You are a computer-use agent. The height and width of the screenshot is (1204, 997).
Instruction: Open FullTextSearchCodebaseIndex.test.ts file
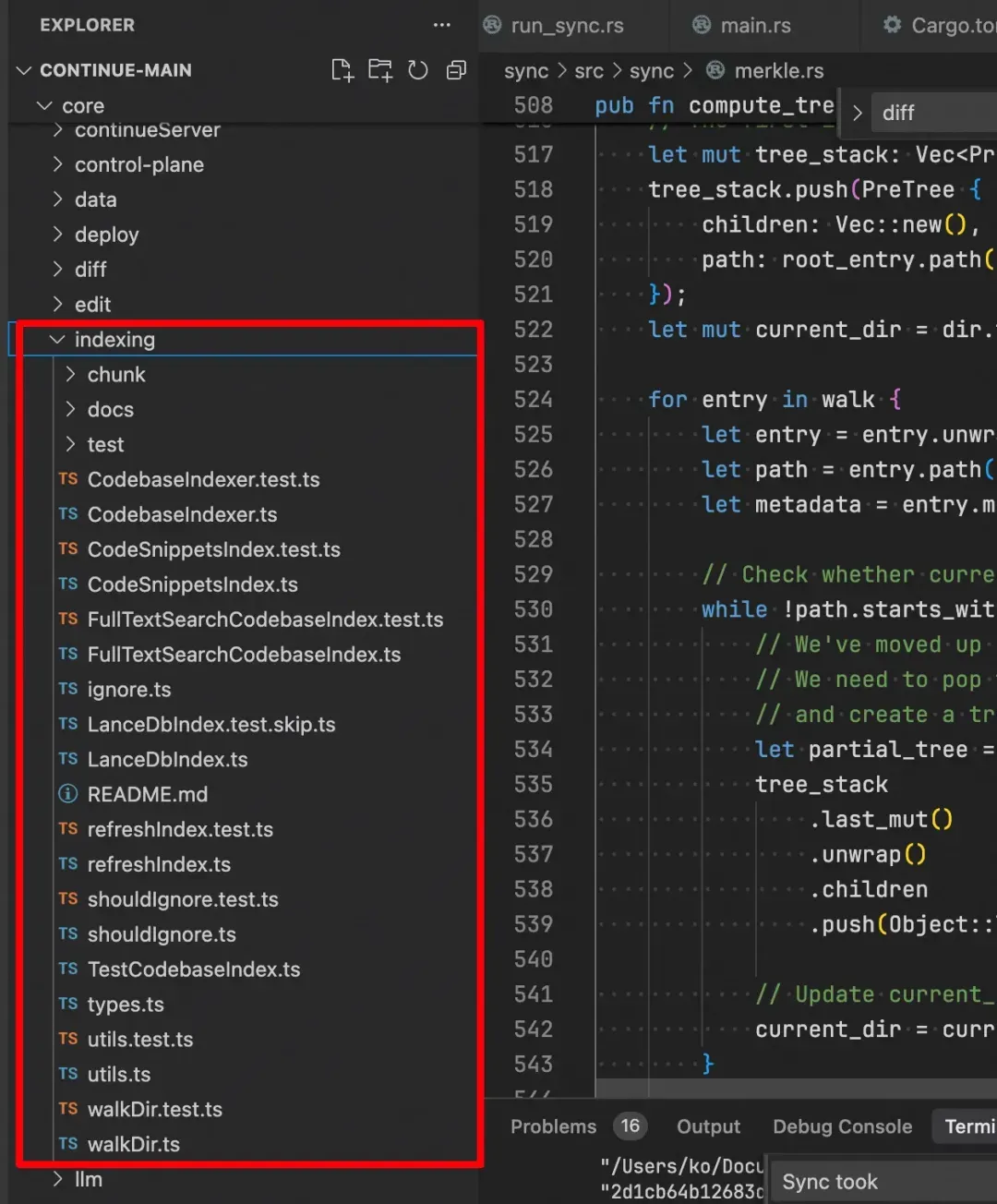coord(266,620)
